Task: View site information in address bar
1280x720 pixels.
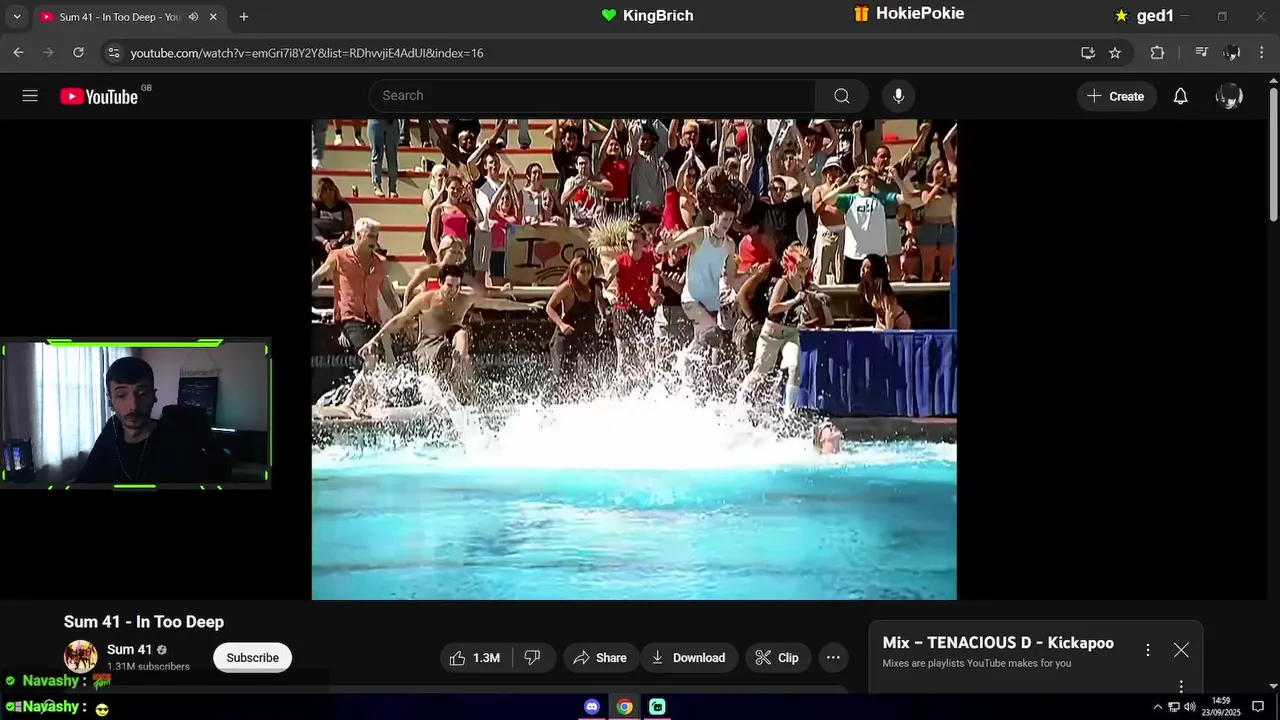Action: tap(113, 52)
